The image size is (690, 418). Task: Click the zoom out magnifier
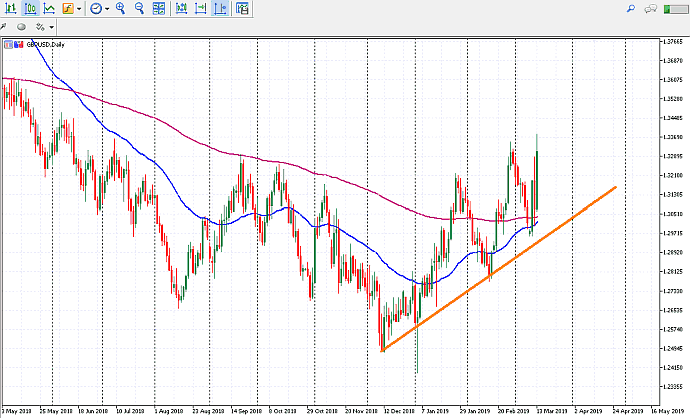140,9
